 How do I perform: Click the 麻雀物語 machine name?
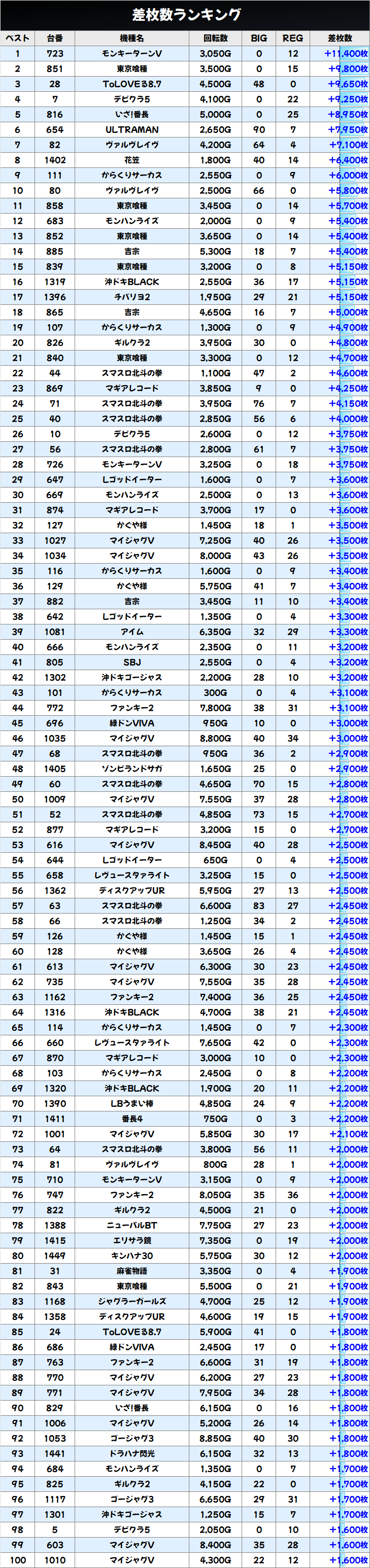131,1271
